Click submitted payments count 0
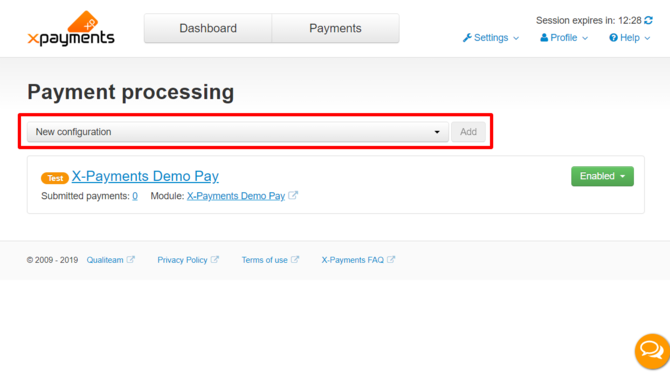The image size is (670, 378). point(135,196)
